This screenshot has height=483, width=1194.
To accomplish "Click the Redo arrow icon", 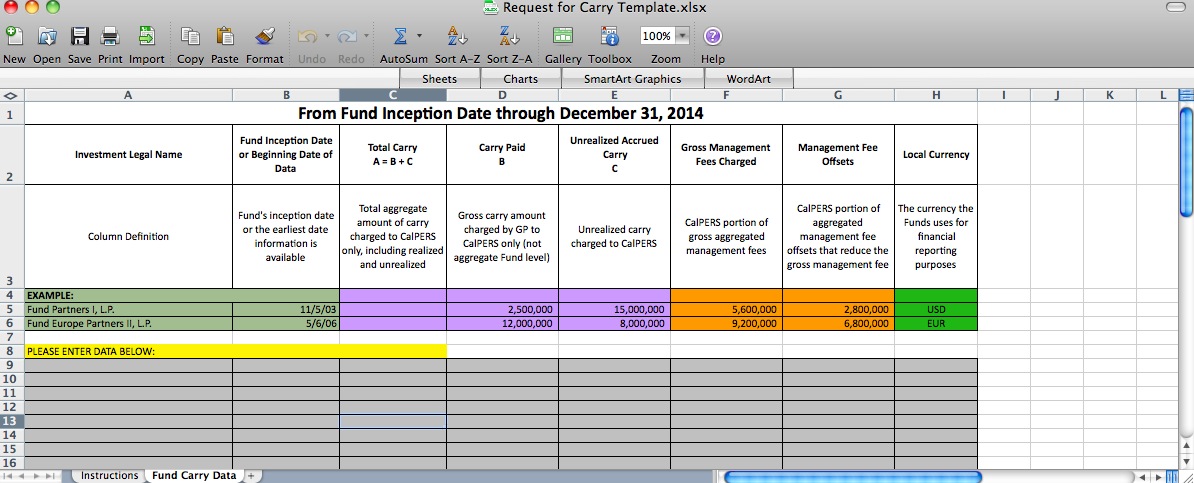I will 347,36.
